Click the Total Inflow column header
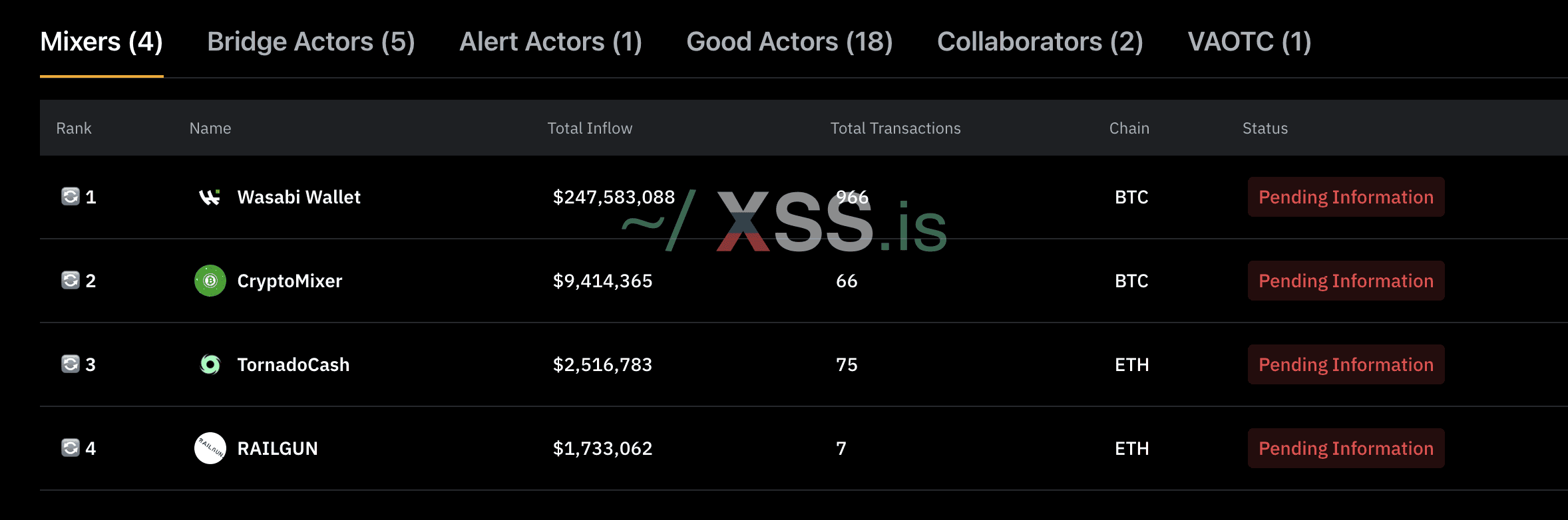The width and height of the screenshot is (1568, 520). [590, 128]
